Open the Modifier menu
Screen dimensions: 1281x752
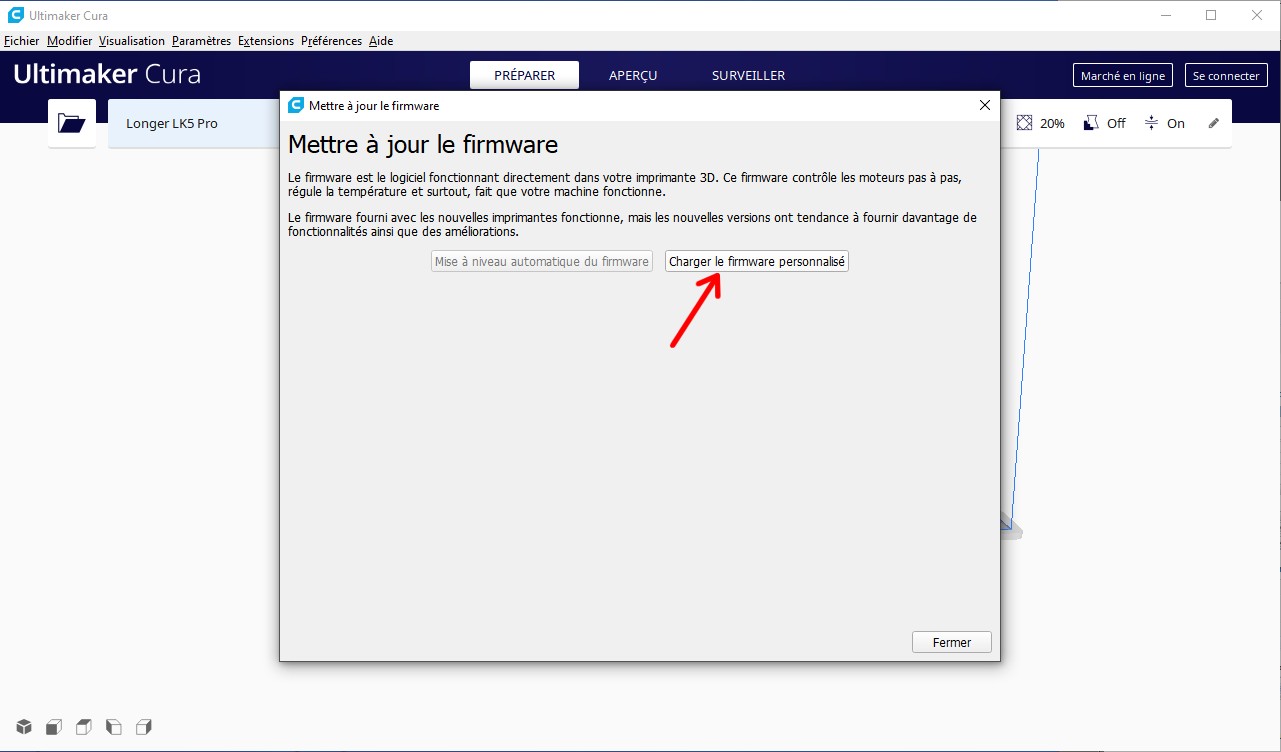[x=69, y=41]
